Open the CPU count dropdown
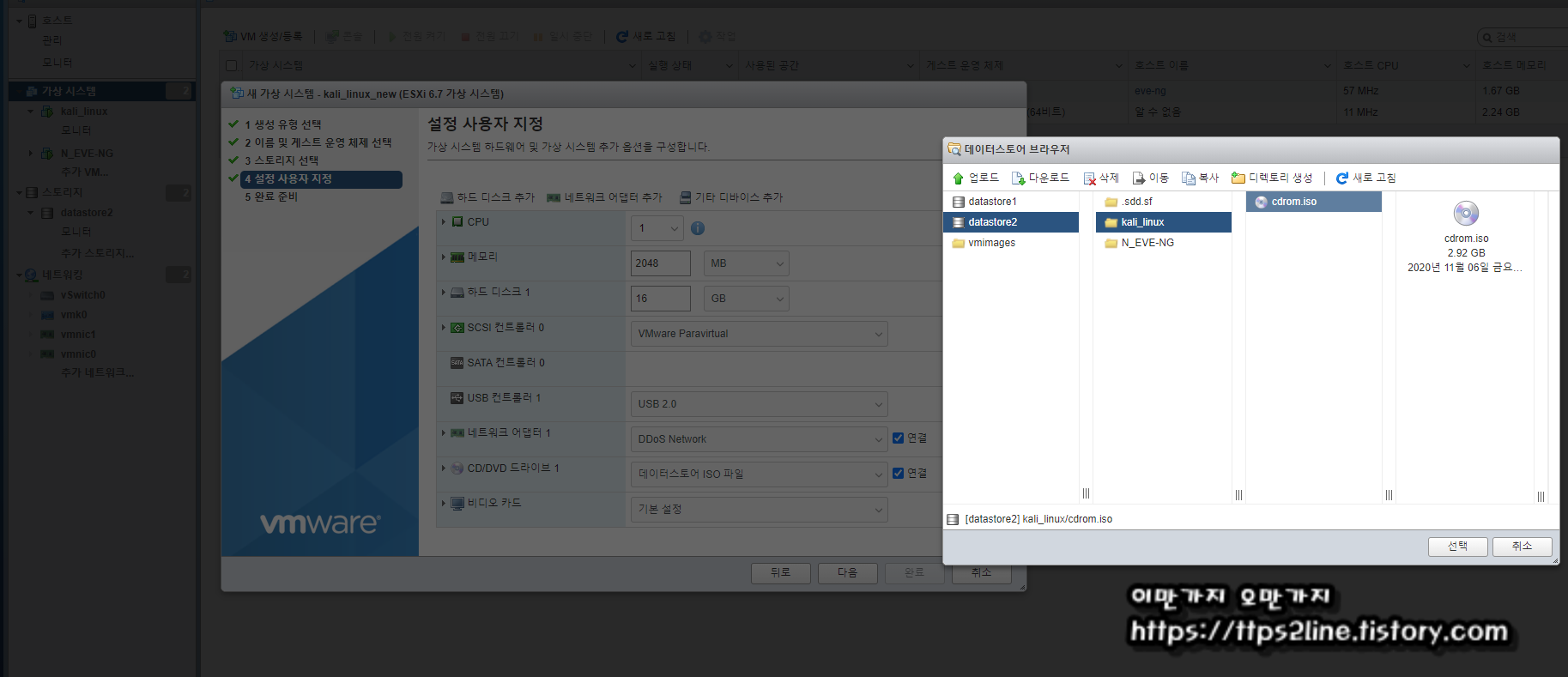 pos(657,228)
